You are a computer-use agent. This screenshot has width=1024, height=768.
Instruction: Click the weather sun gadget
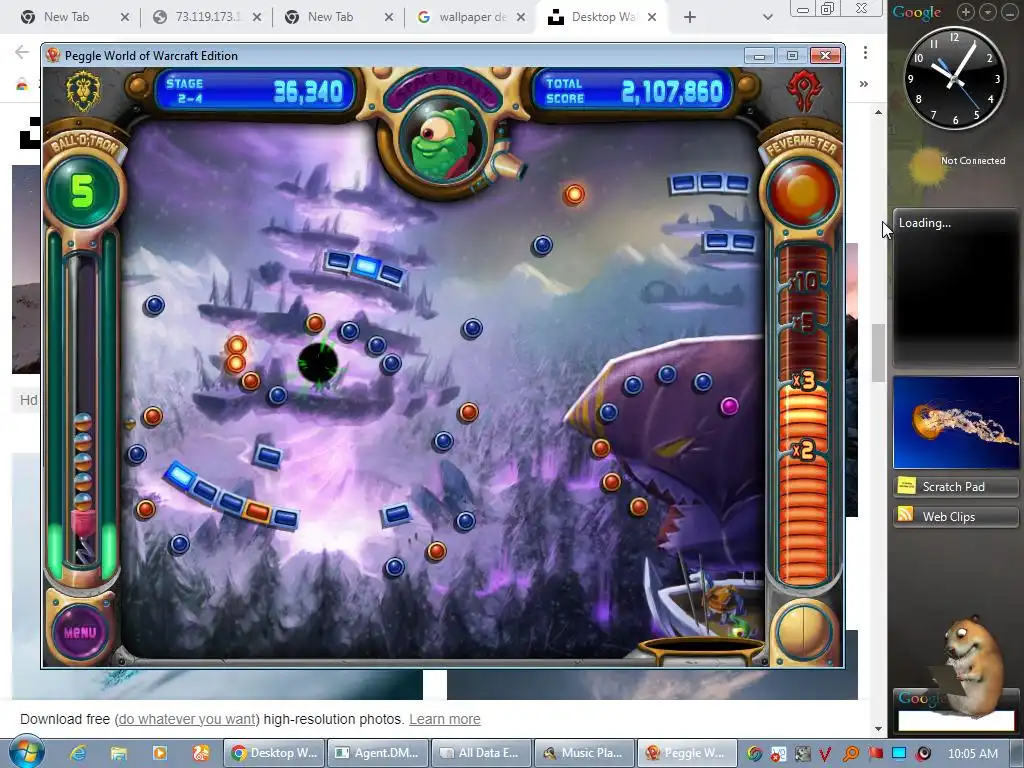pyautogui.click(x=927, y=167)
